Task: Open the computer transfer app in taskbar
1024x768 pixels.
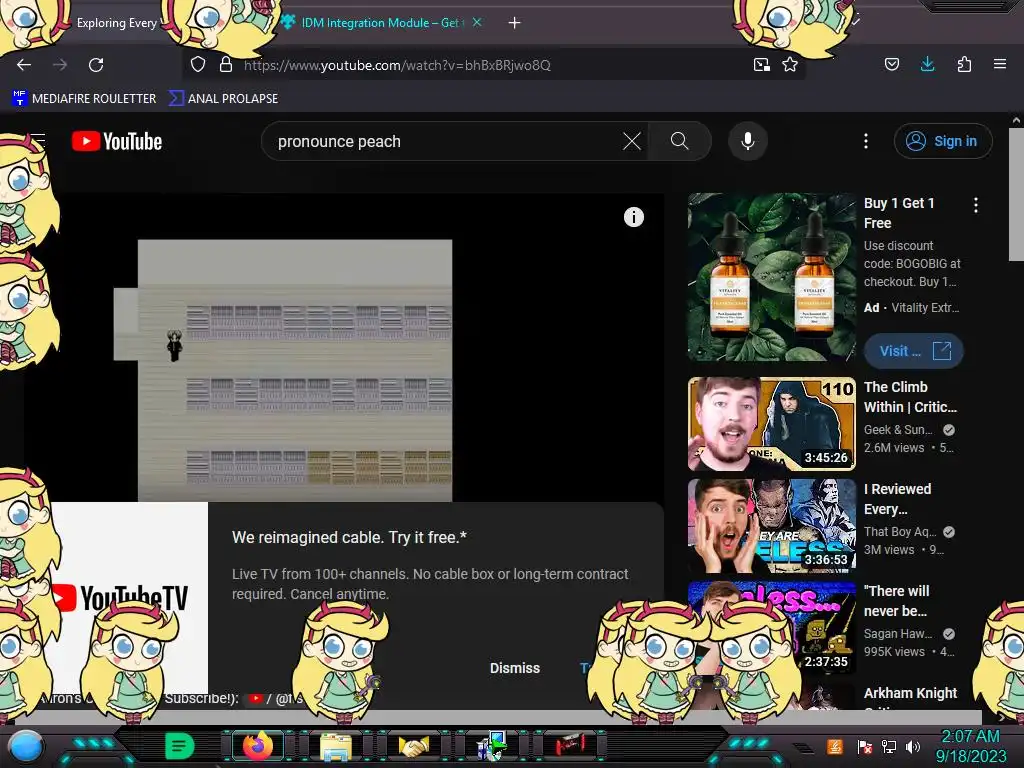Action: [492, 746]
